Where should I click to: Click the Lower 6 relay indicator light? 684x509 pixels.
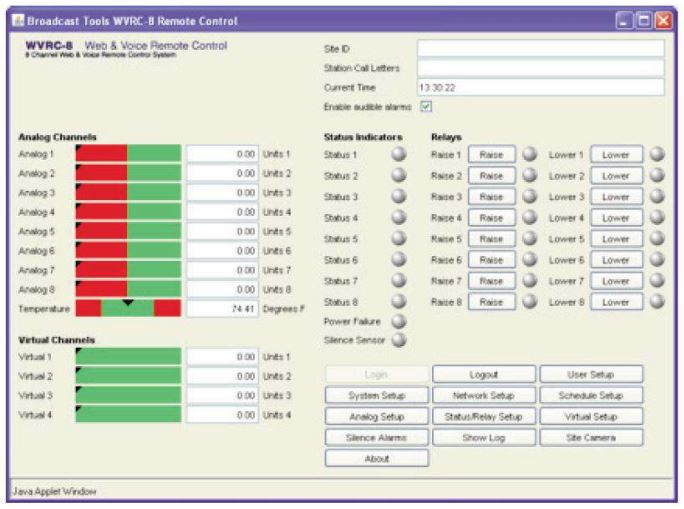coord(657,259)
